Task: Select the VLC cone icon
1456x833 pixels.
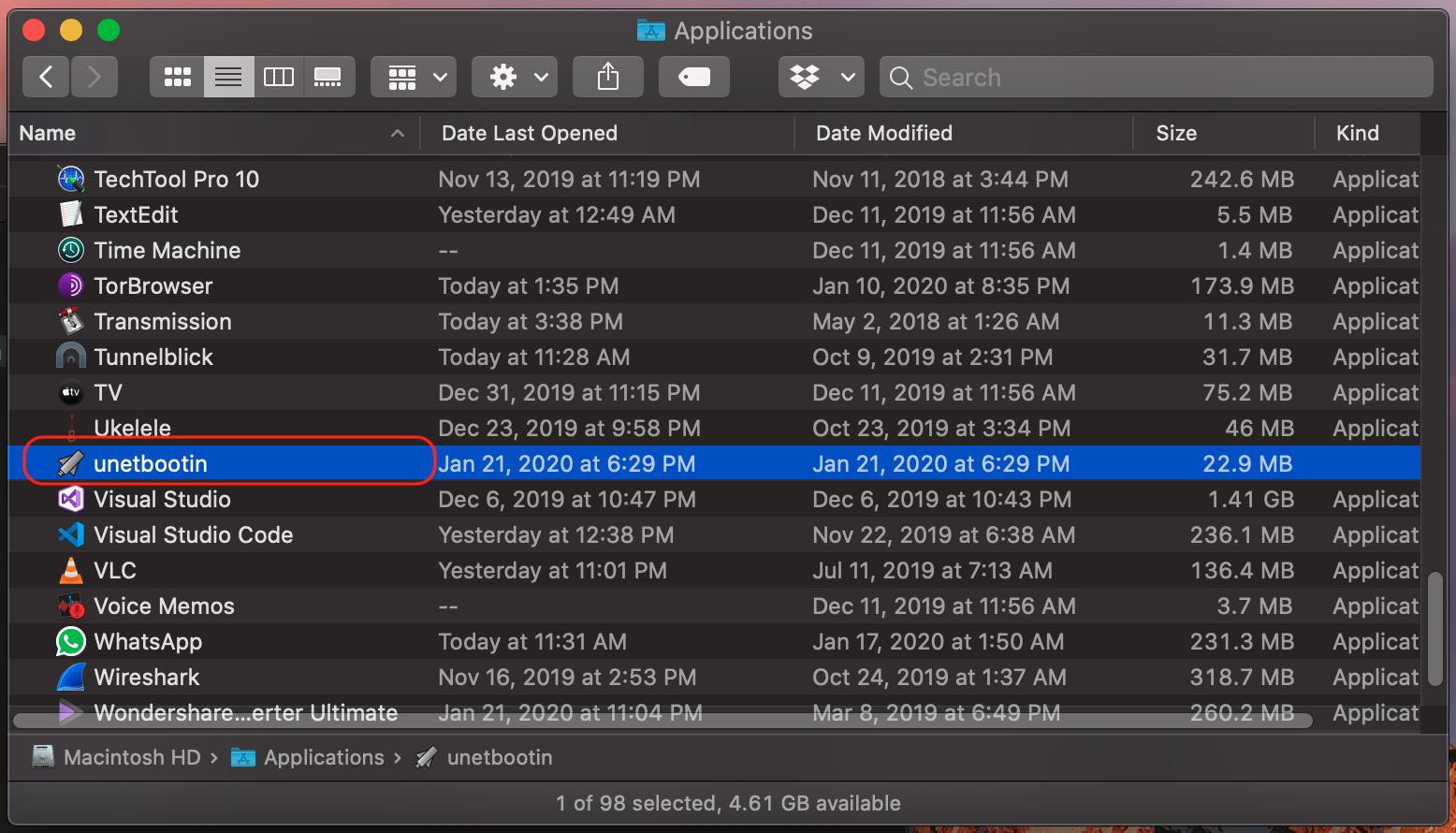Action: (71, 570)
